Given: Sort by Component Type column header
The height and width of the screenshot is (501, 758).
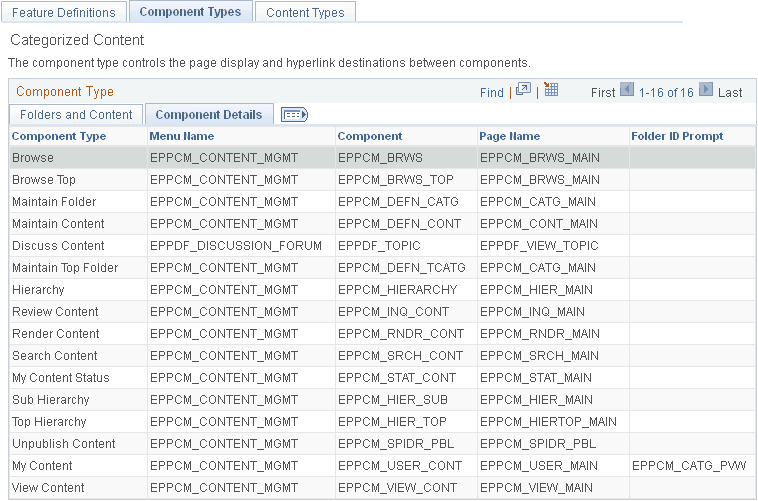Looking at the screenshot, I should click(59, 136).
